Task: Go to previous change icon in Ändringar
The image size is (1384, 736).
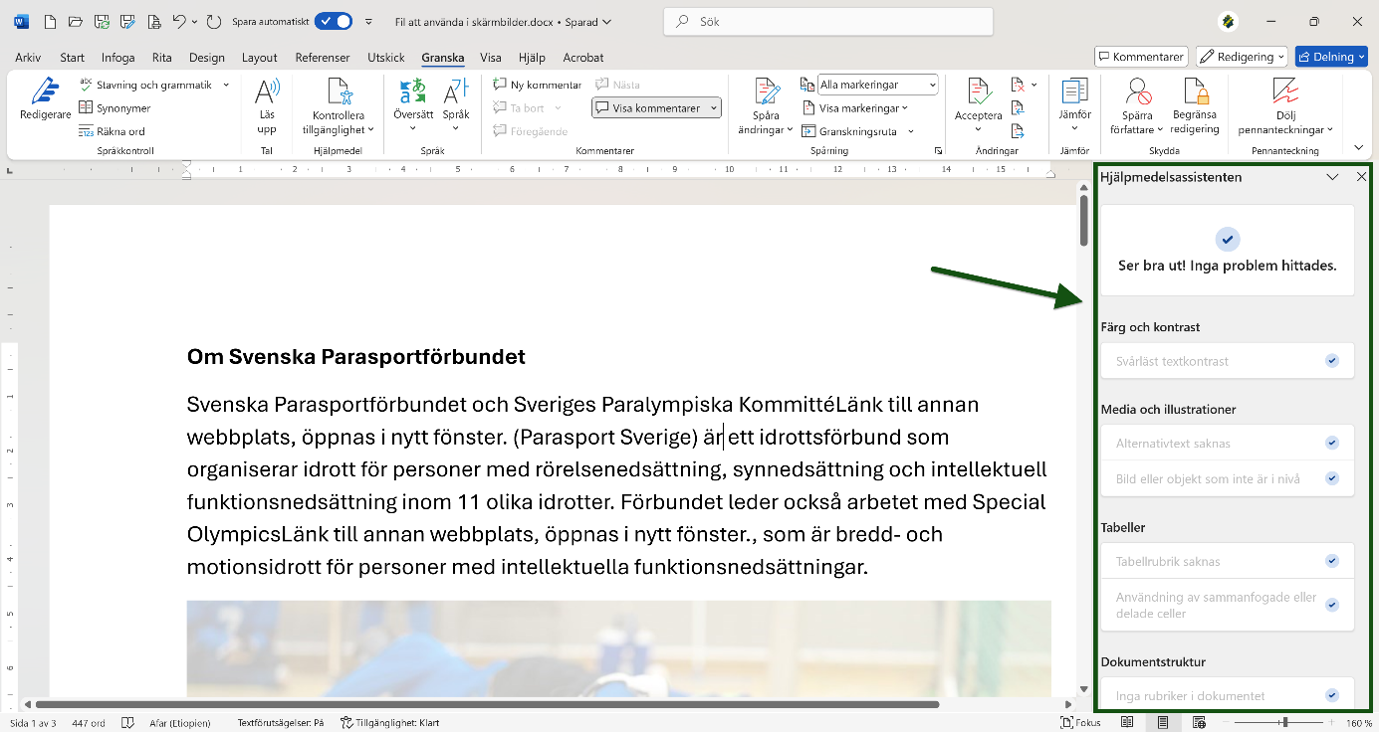Action: click(x=1018, y=108)
